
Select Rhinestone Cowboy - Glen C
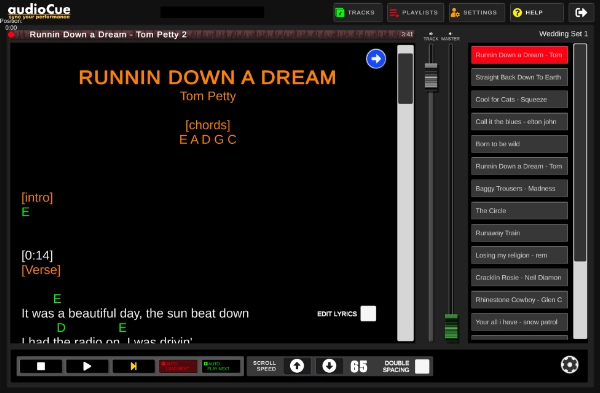(519, 300)
